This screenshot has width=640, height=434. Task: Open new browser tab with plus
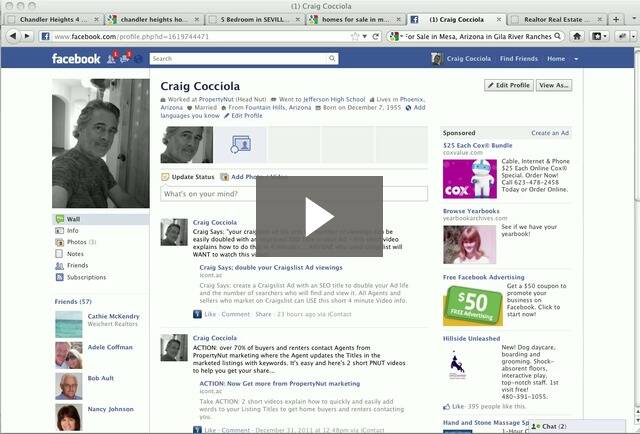tap(616, 19)
